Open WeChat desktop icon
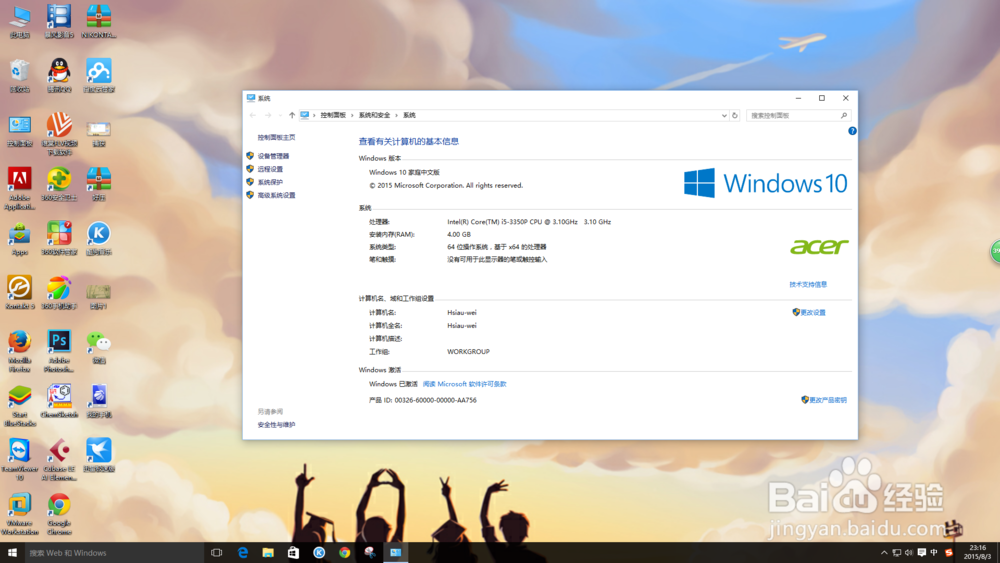 [x=99, y=346]
